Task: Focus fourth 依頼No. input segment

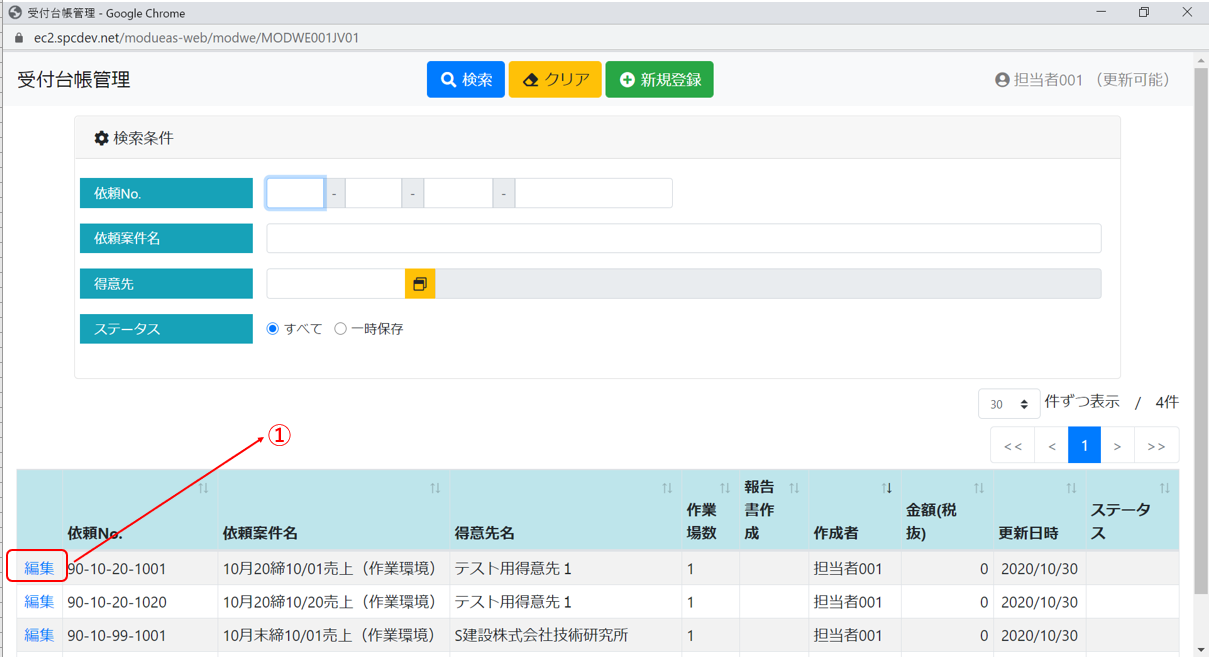Action: [594, 193]
